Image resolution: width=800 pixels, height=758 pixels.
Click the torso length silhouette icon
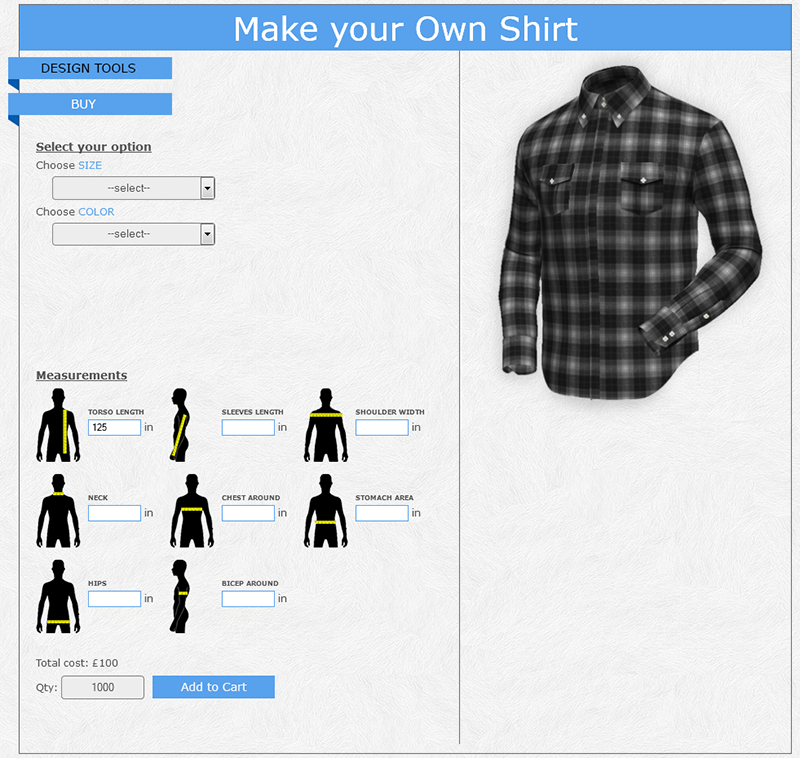point(58,425)
